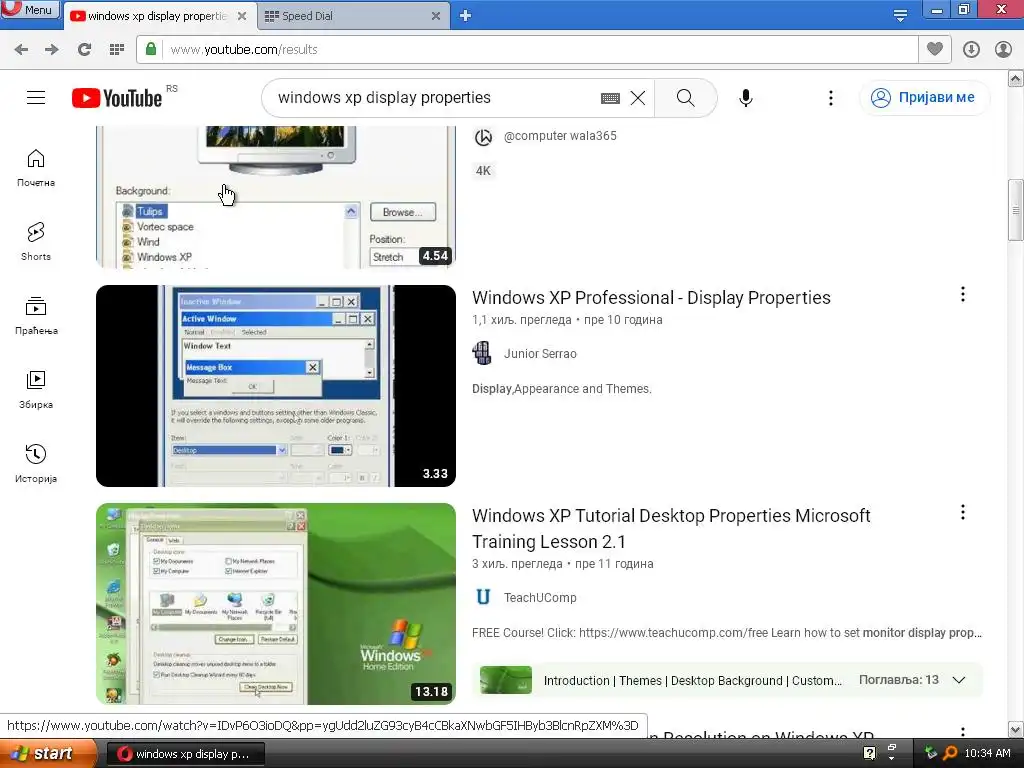This screenshot has height=768, width=1024.
Task: Open the YouTube settings three-dot menu
Action: click(x=831, y=97)
